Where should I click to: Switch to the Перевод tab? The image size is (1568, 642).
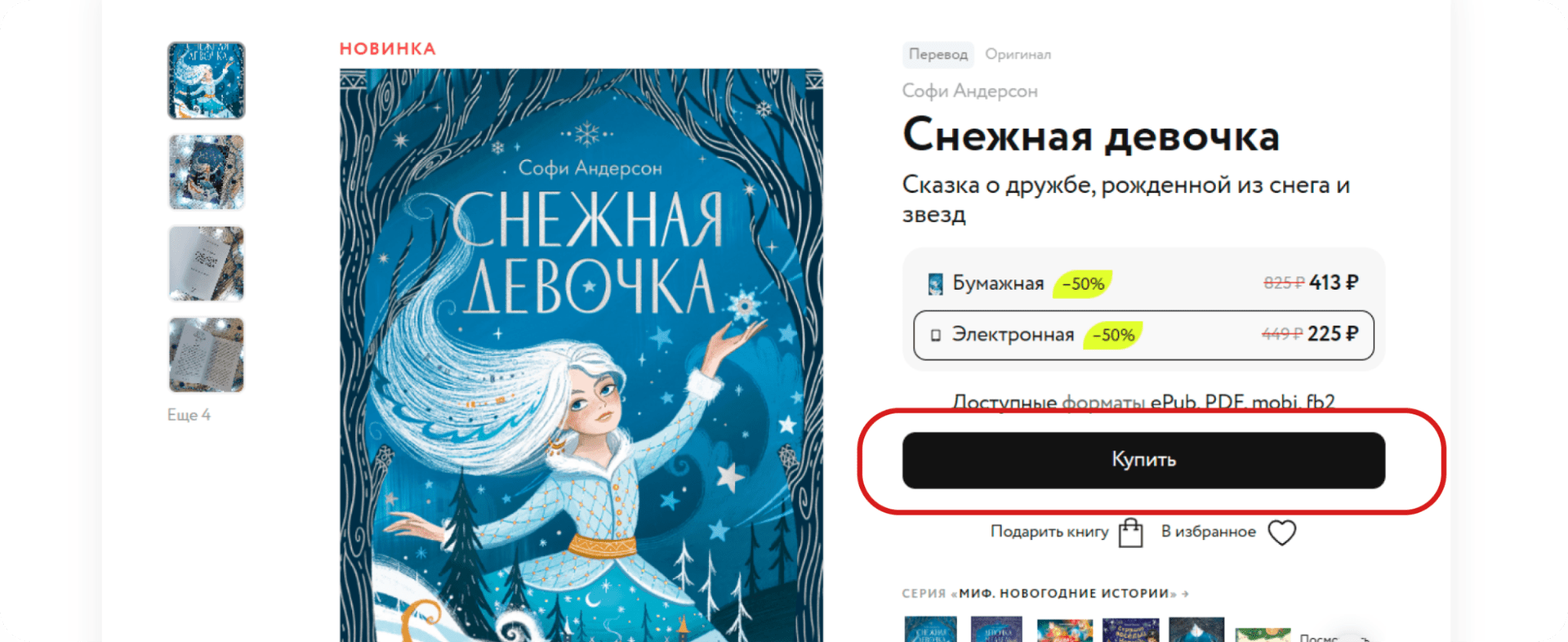tap(937, 54)
